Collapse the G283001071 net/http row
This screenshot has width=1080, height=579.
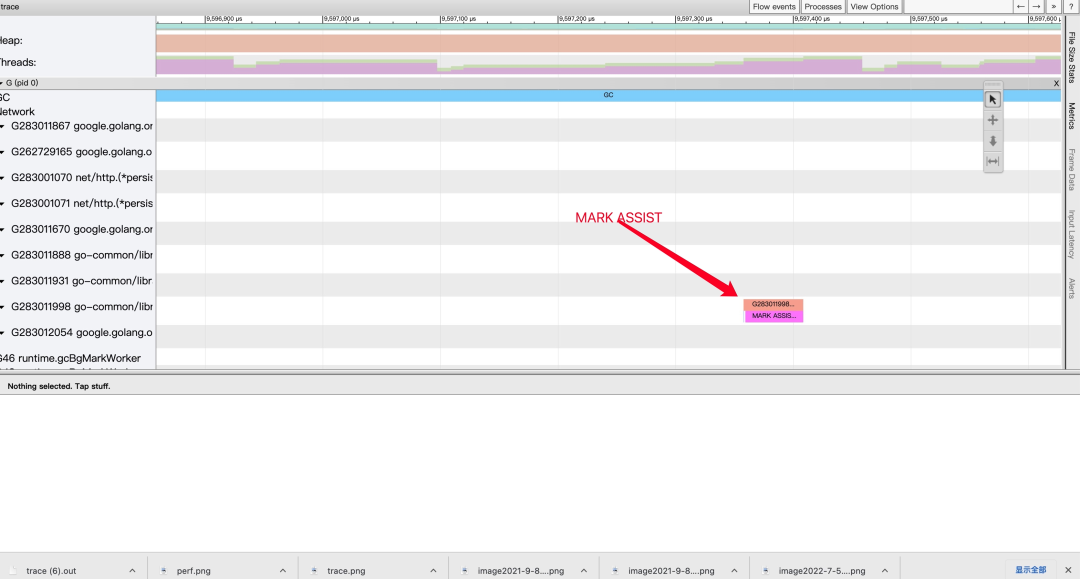[x=3, y=204]
